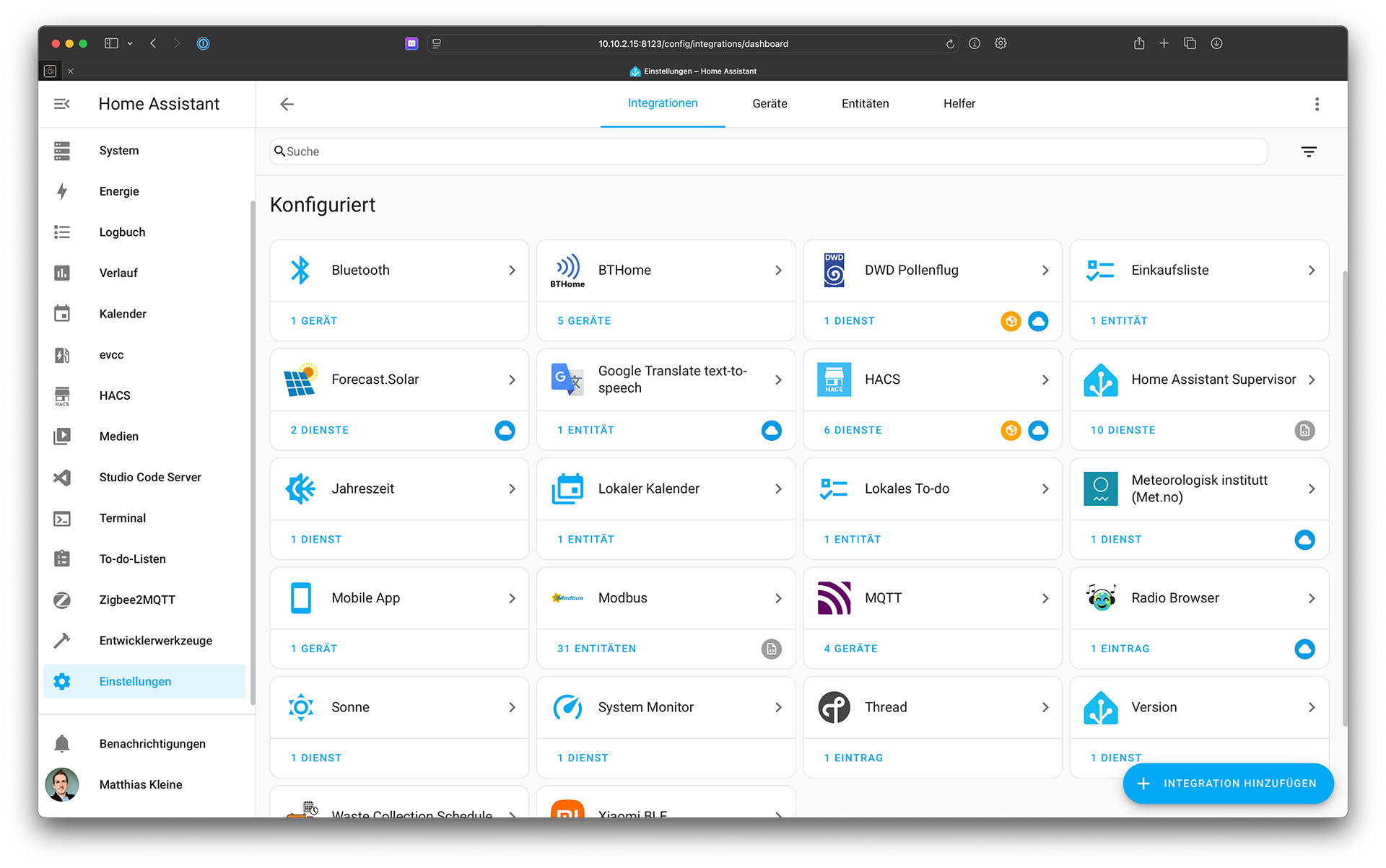The width and height of the screenshot is (1386, 868).
Task: Switch to the Geräte tab
Action: tap(770, 104)
